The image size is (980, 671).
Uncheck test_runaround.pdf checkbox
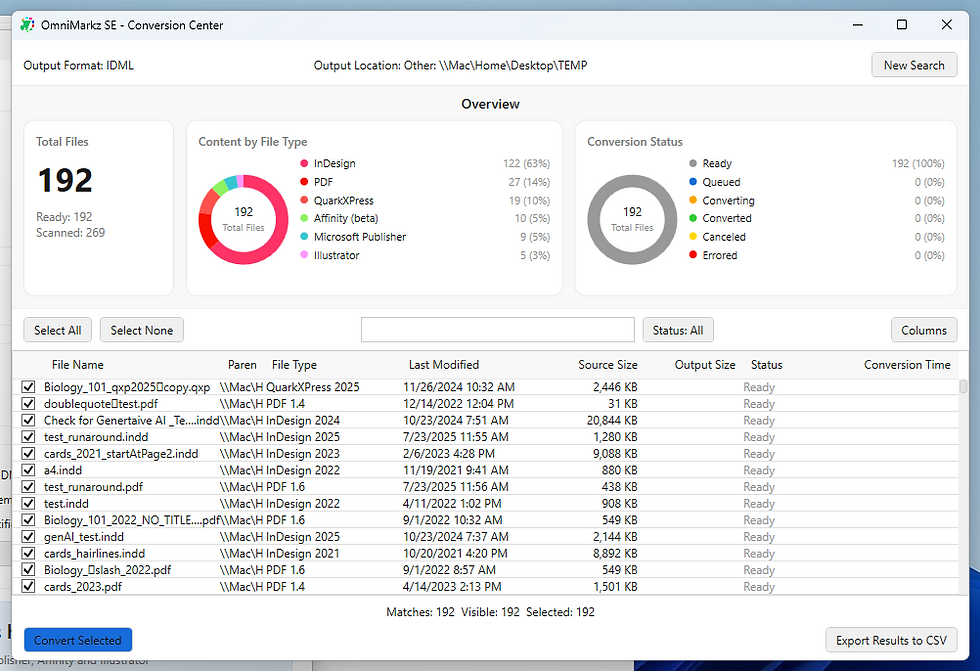28,487
